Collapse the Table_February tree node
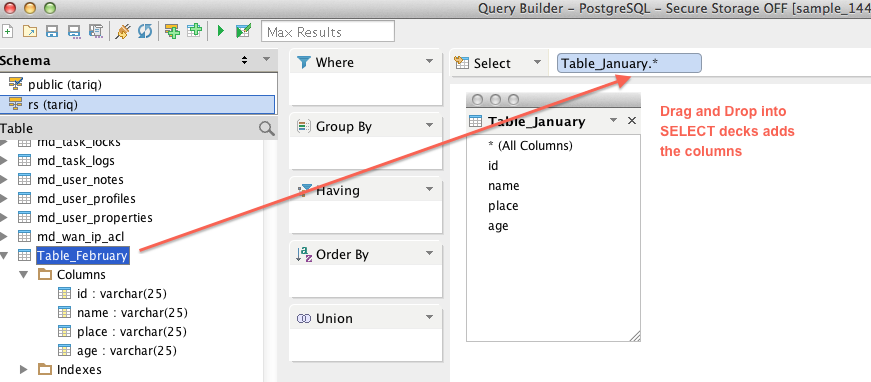The width and height of the screenshot is (871, 382). coord(4,256)
